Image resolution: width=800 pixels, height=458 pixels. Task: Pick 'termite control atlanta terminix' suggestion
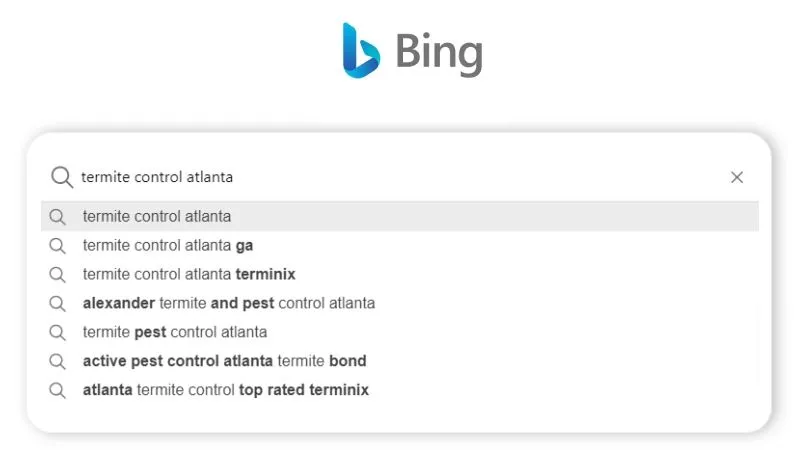[189, 274]
